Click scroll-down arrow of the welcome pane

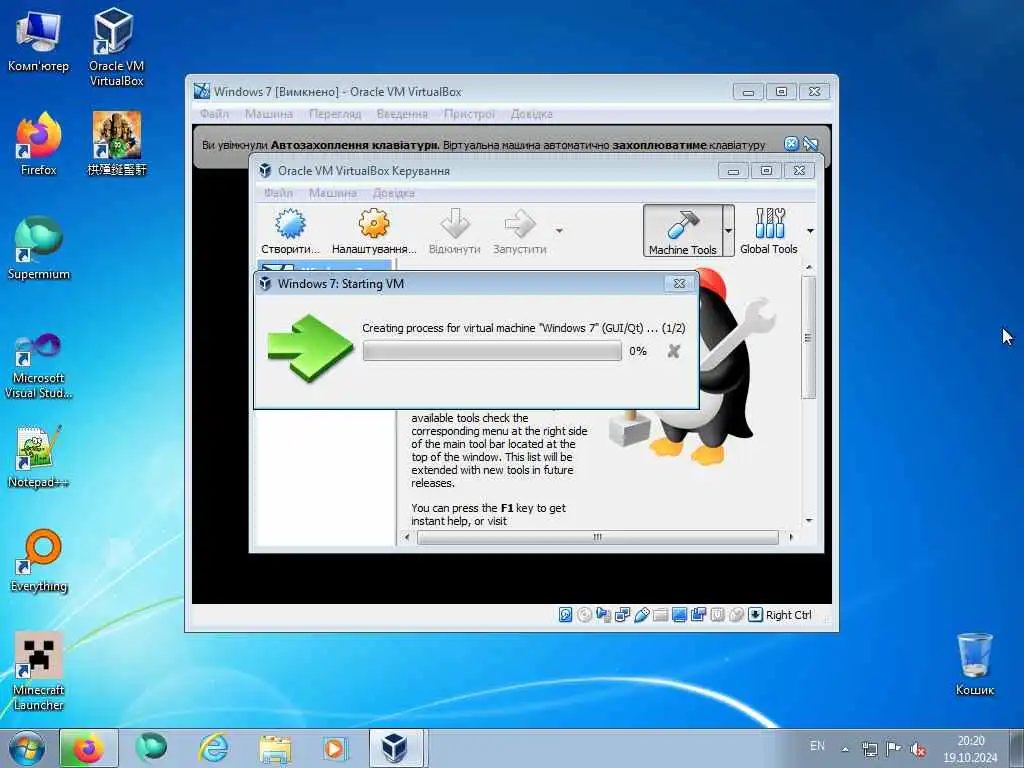[809, 520]
